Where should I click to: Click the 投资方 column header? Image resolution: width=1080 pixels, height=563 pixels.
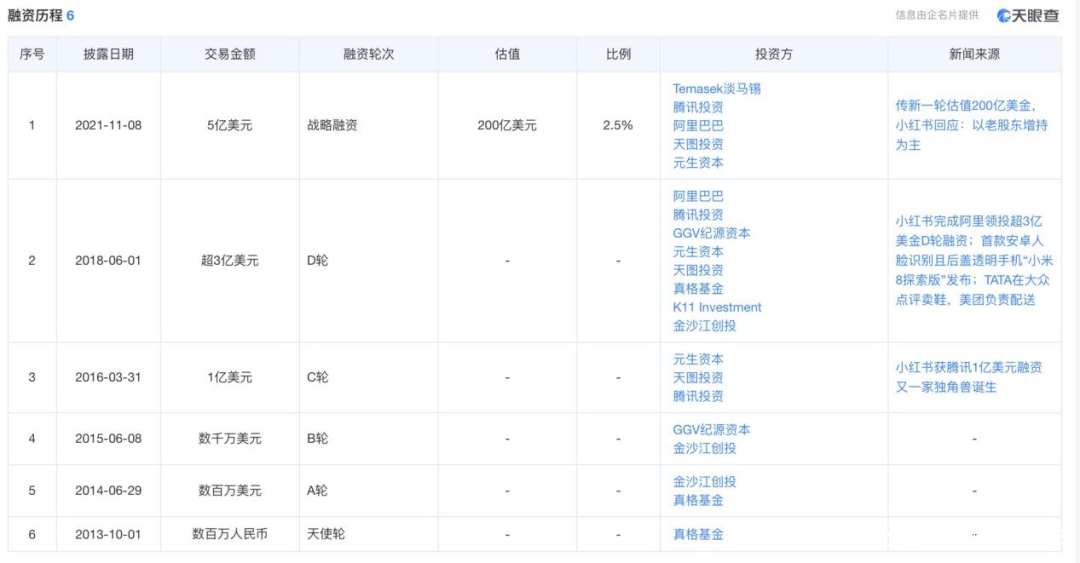click(x=773, y=54)
